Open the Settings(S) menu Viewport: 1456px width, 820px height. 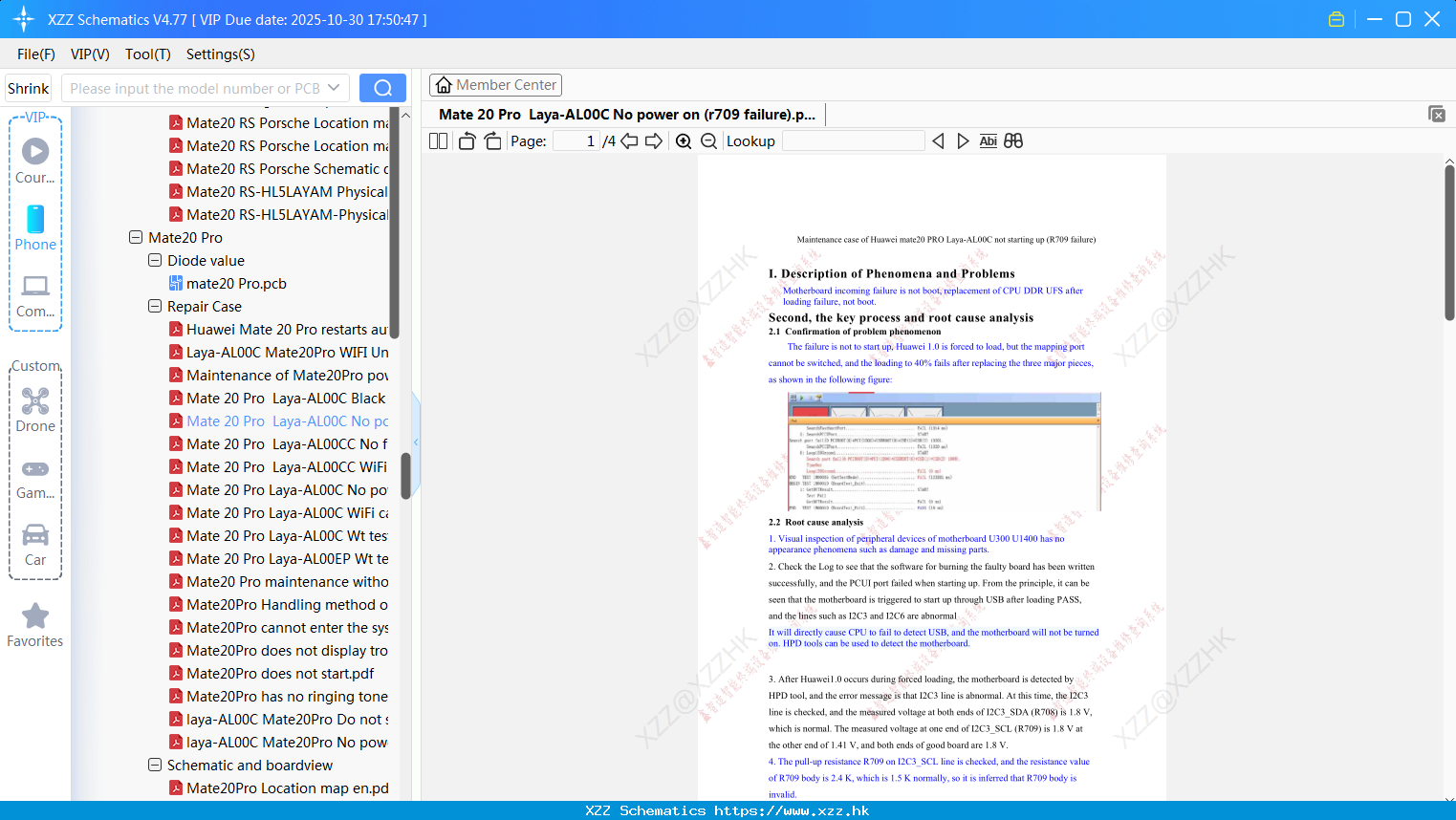(221, 54)
